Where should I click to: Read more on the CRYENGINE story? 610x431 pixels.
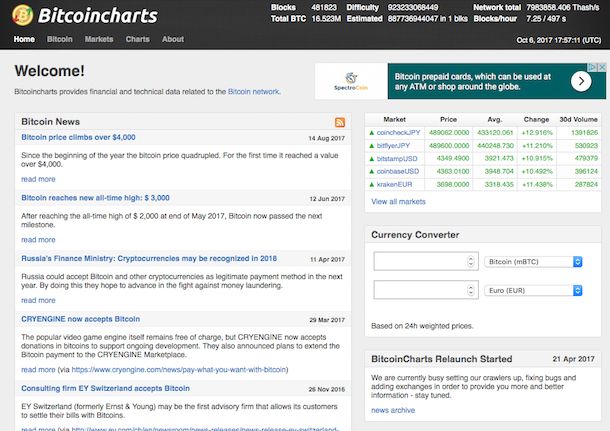click(x=38, y=370)
